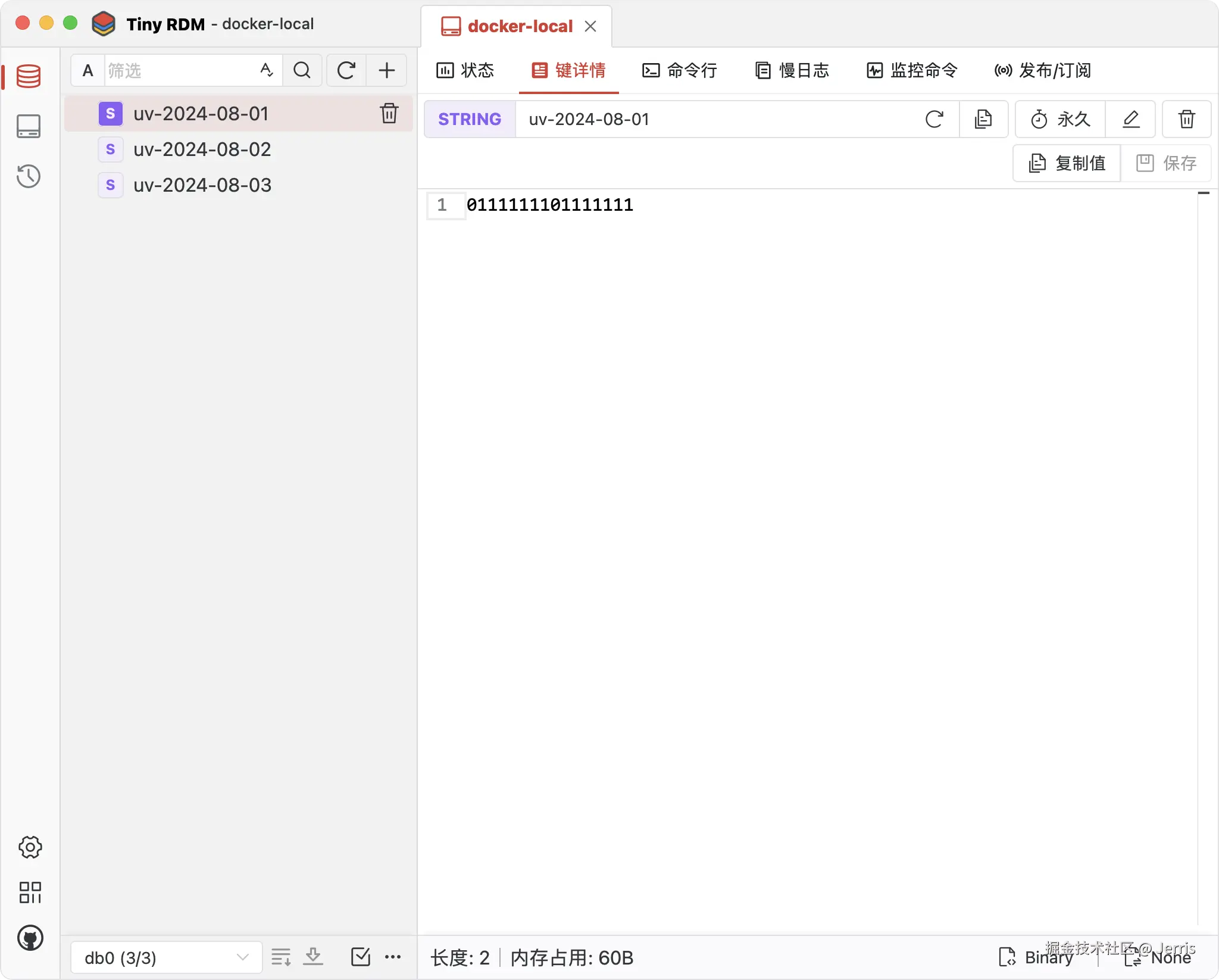The image size is (1219, 980).
Task: Select key uv-2024-08-02 in the list
Action: (x=202, y=149)
